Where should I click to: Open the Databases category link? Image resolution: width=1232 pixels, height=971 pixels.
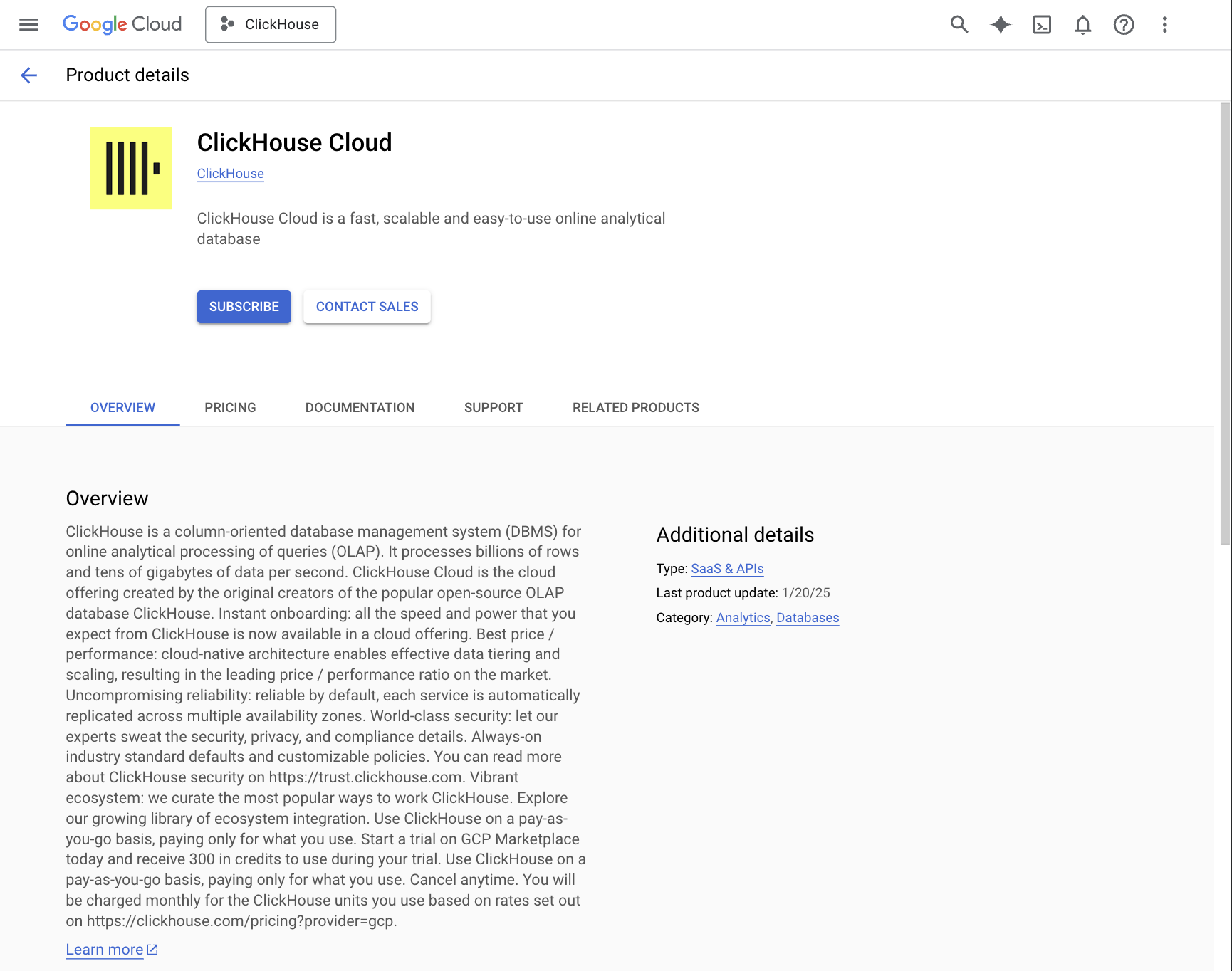pos(808,618)
